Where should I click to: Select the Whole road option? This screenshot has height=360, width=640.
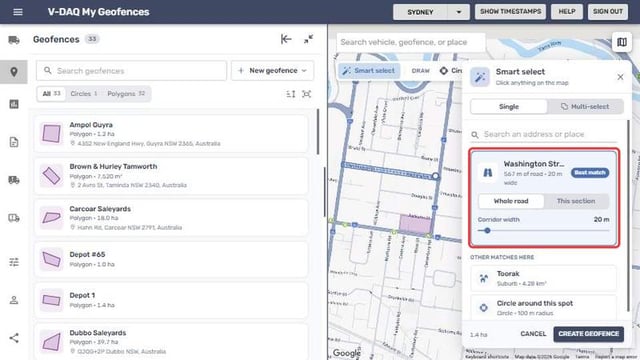coord(511,201)
